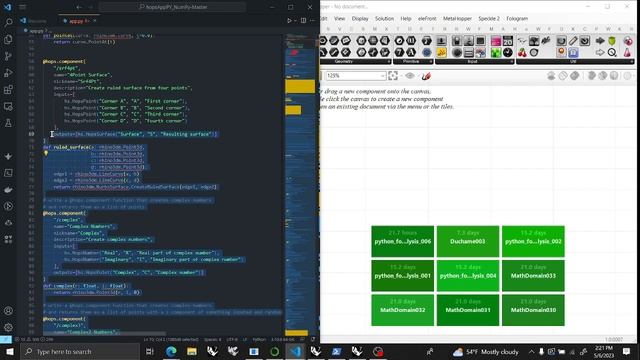Close the app.py editor tab

pos(95,20)
